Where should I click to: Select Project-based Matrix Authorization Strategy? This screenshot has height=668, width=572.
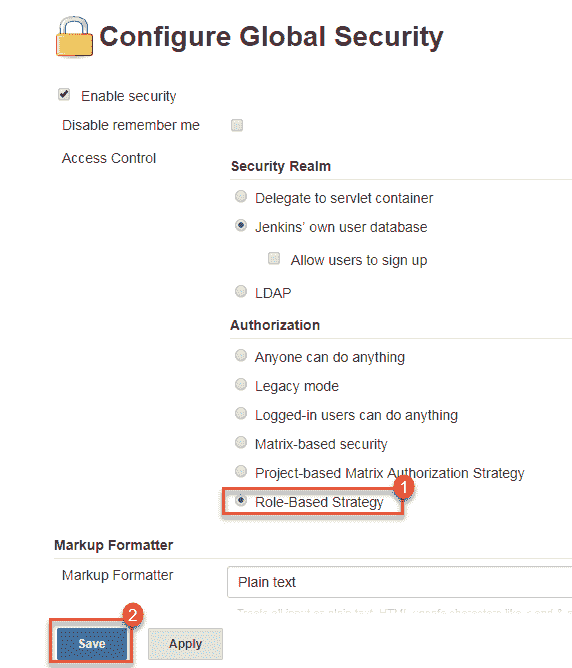(x=241, y=471)
